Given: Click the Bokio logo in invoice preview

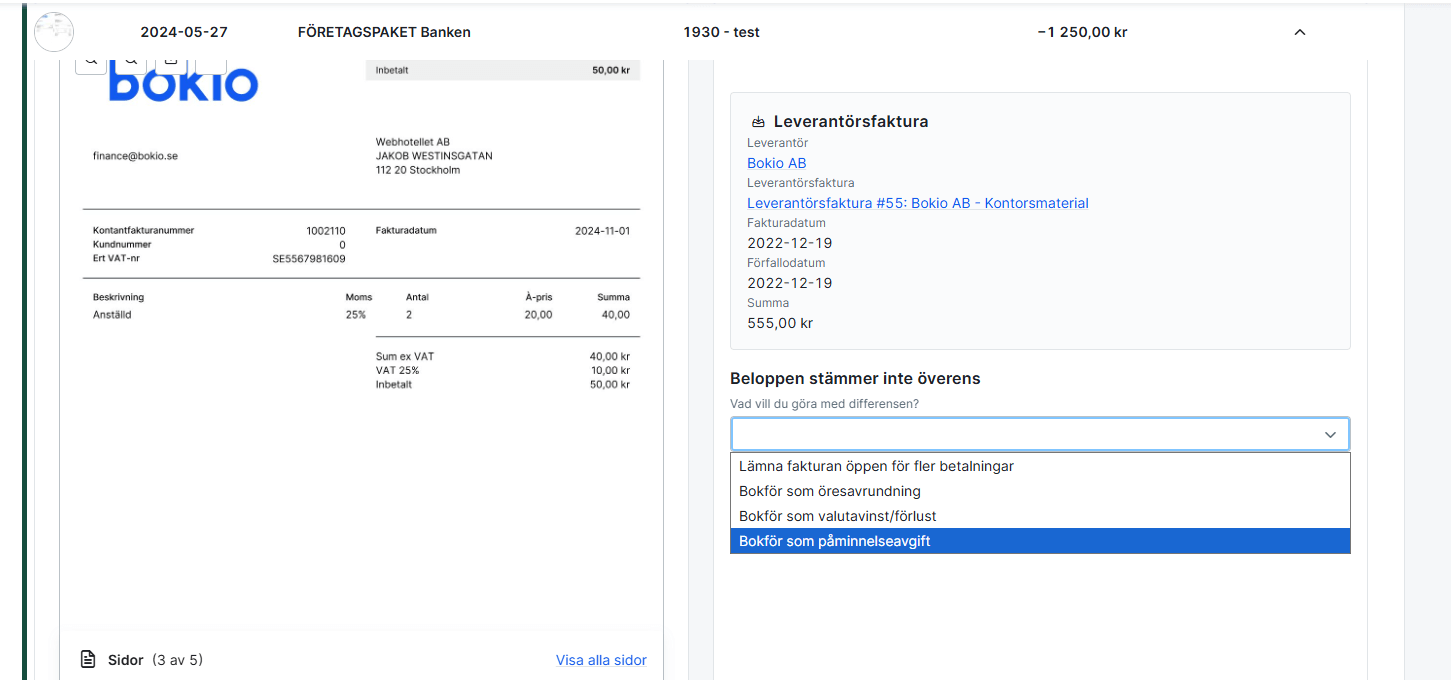Looking at the screenshot, I should [x=183, y=84].
